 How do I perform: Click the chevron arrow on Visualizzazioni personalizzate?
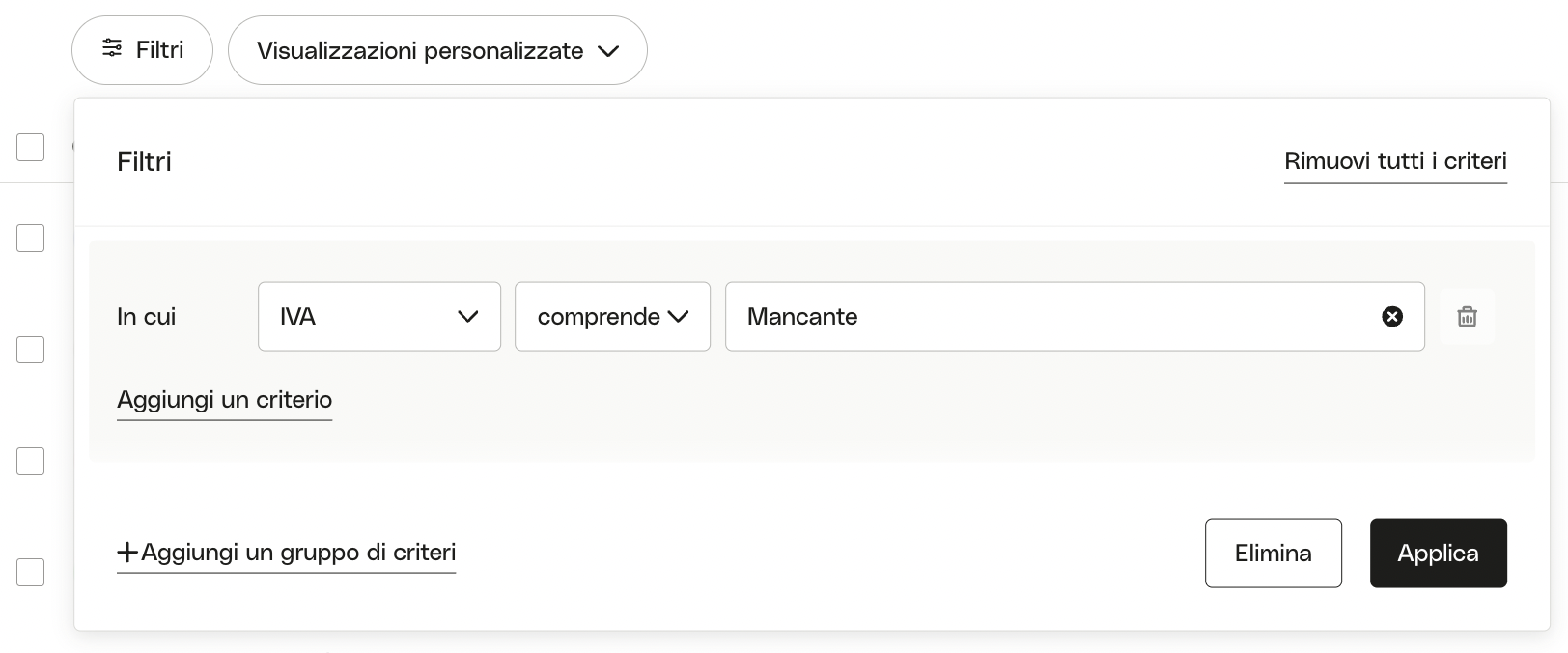click(x=608, y=51)
